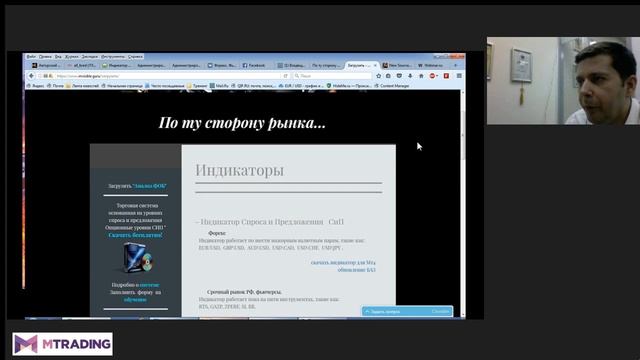The width and height of the screenshot is (640, 360).
Task: Click the red square extension icon
Action: coord(447,76)
